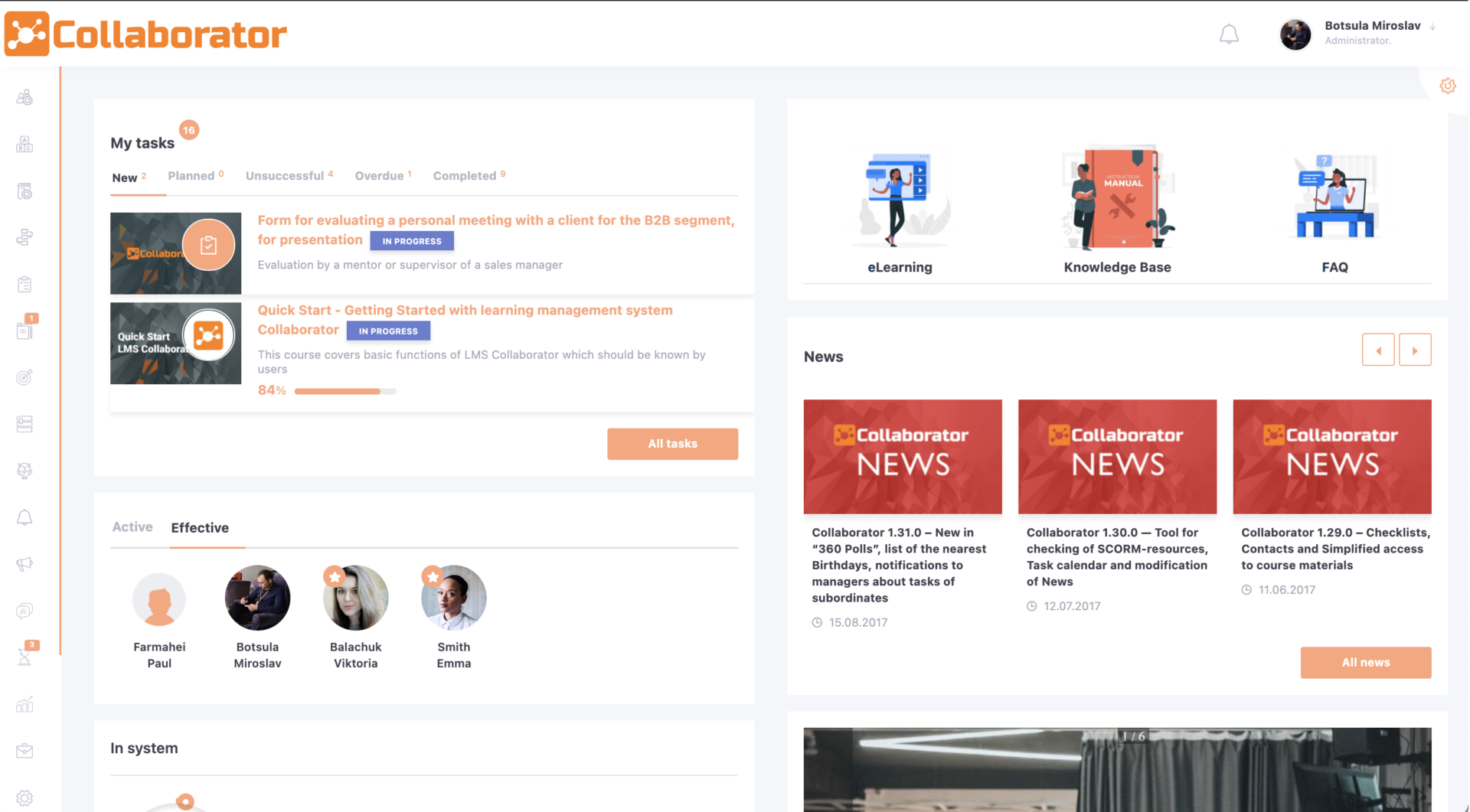Image resolution: width=1470 pixels, height=812 pixels.
Task: Click the owl icon in sidebar
Action: (x=24, y=471)
